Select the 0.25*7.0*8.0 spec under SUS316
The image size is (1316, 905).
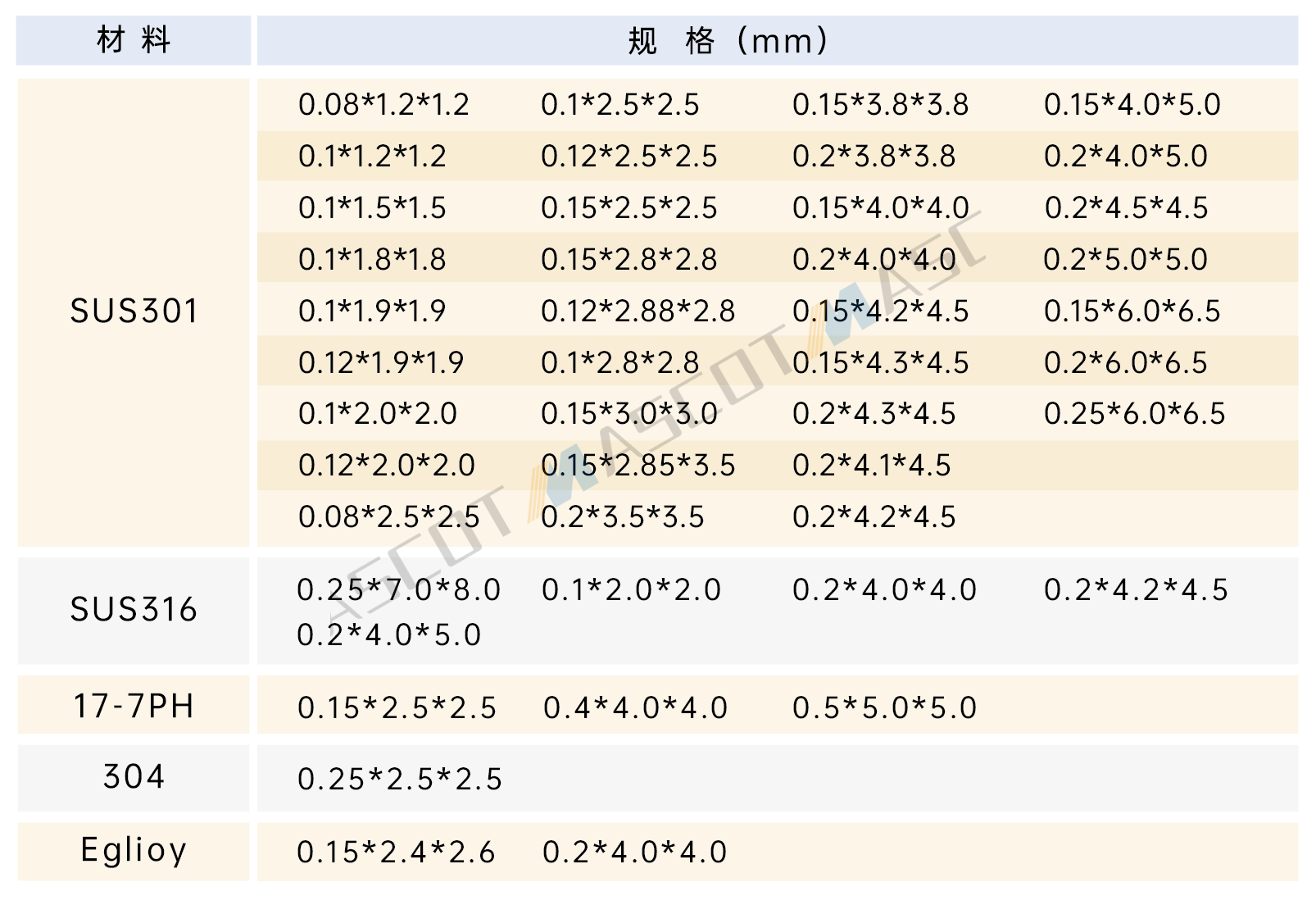[x=398, y=590]
